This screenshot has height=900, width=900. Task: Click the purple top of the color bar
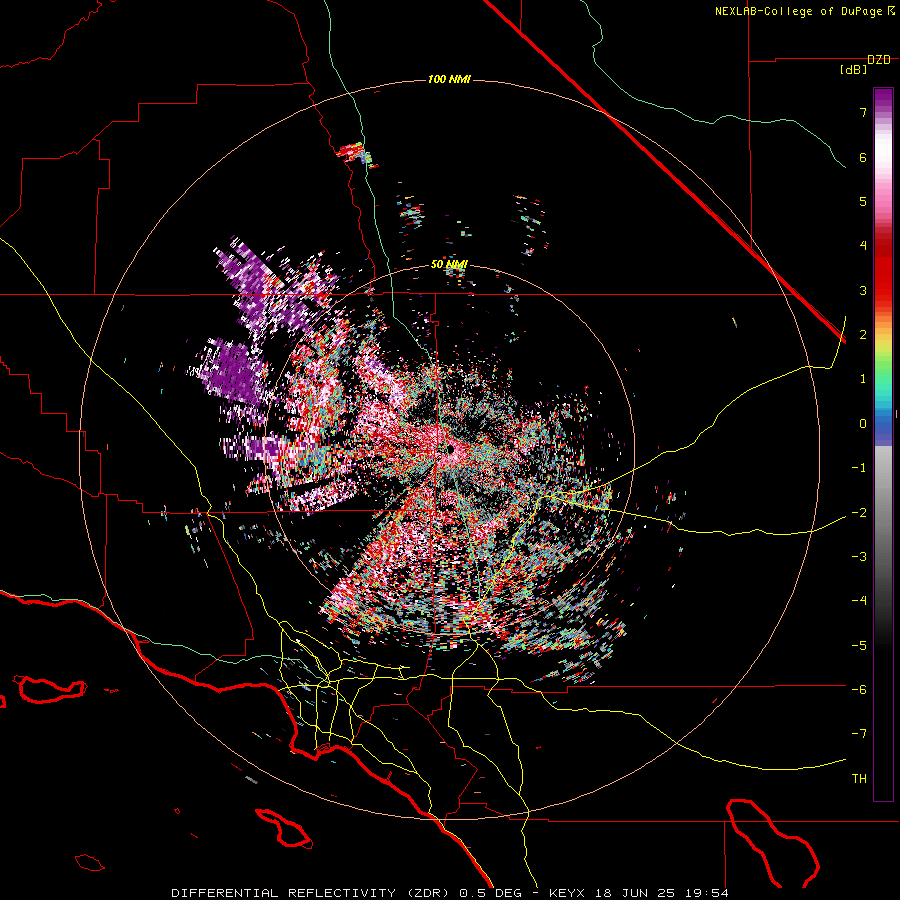click(883, 98)
